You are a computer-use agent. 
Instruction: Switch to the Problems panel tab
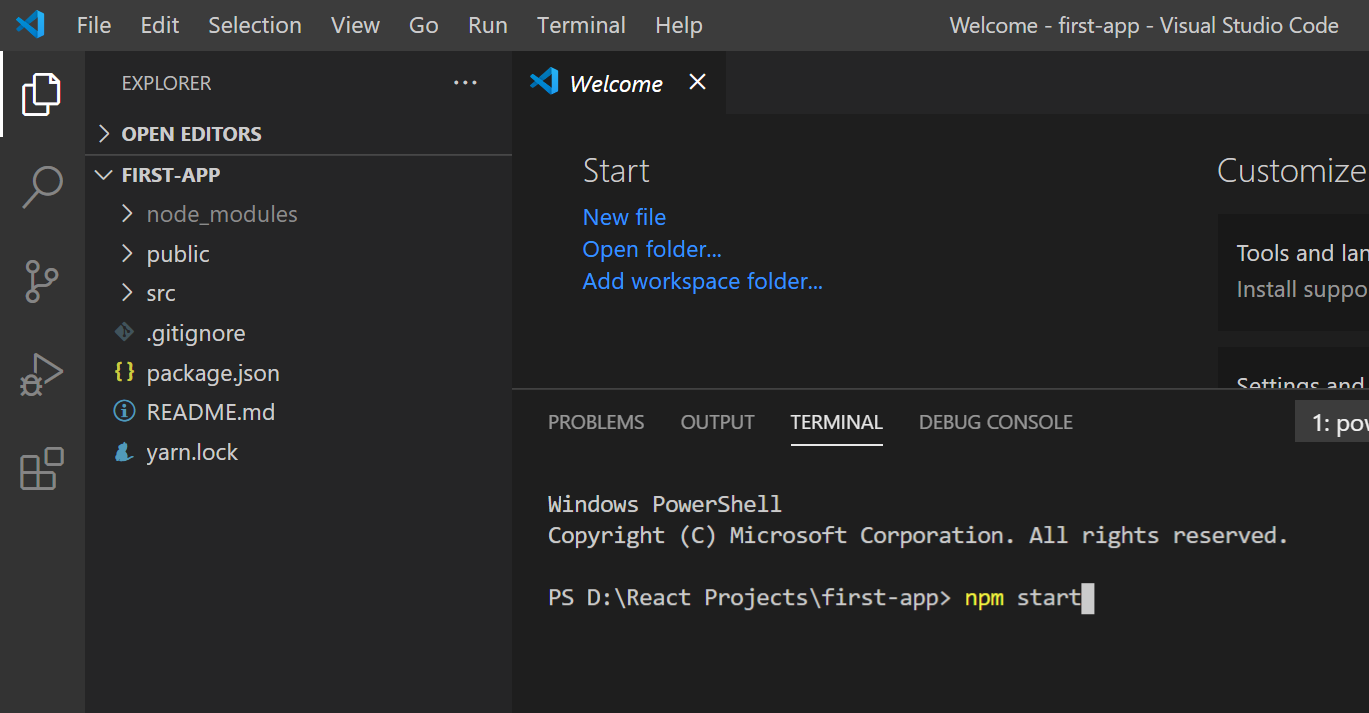coord(596,422)
